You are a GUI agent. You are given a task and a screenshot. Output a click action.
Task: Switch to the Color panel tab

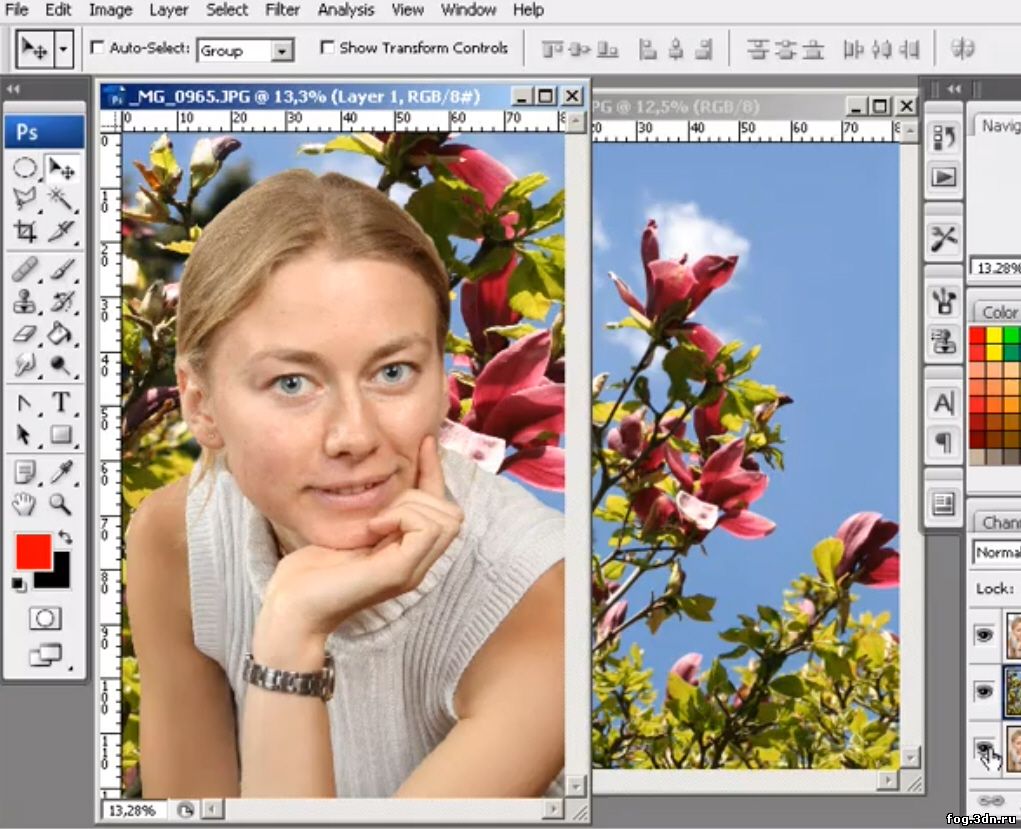click(998, 313)
